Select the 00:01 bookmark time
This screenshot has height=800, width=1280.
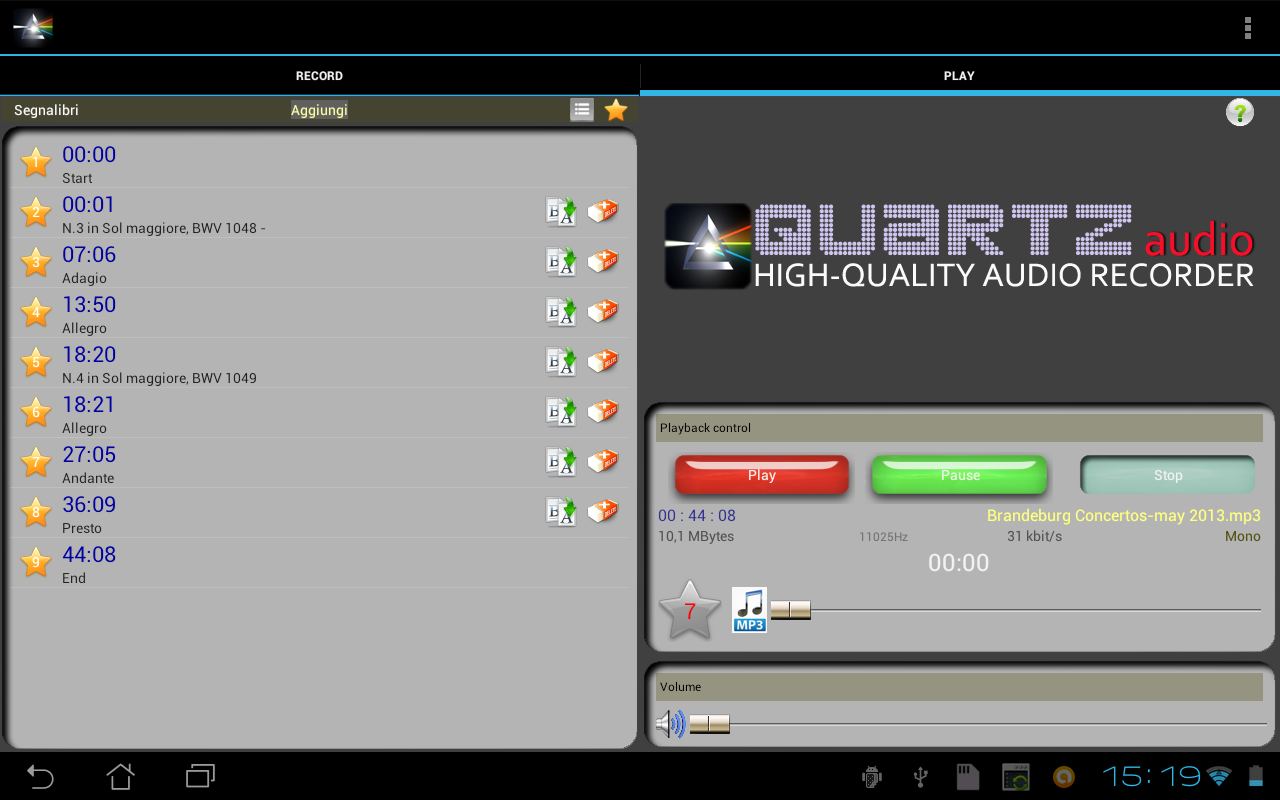click(88, 204)
